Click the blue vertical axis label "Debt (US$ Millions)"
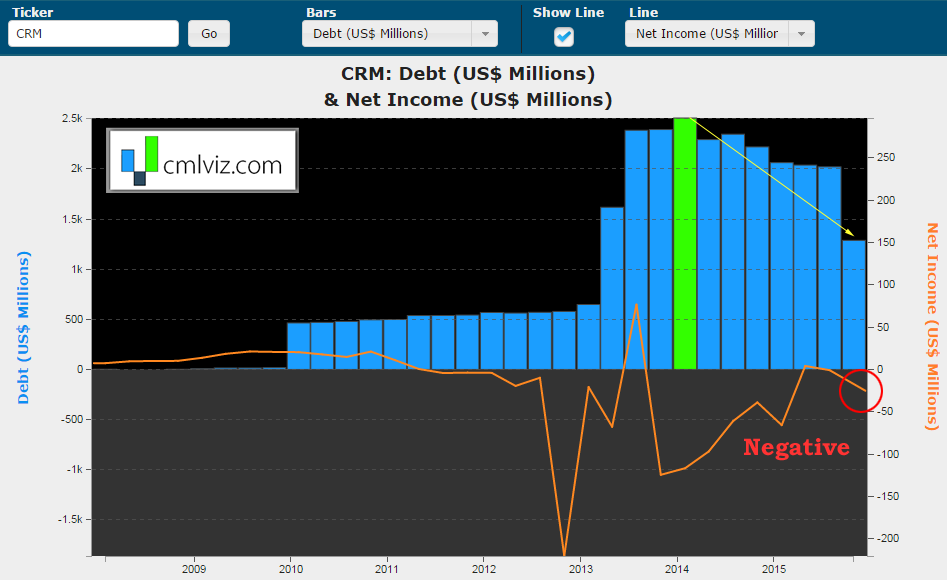This screenshot has width=947, height=580. point(23,327)
